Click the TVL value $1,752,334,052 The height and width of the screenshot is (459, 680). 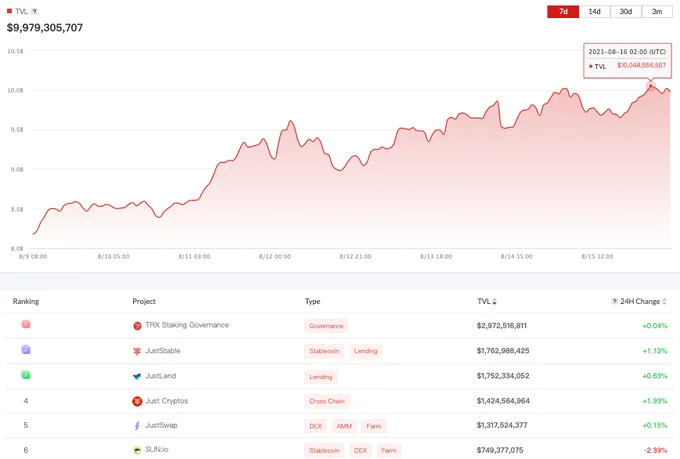(503, 376)
